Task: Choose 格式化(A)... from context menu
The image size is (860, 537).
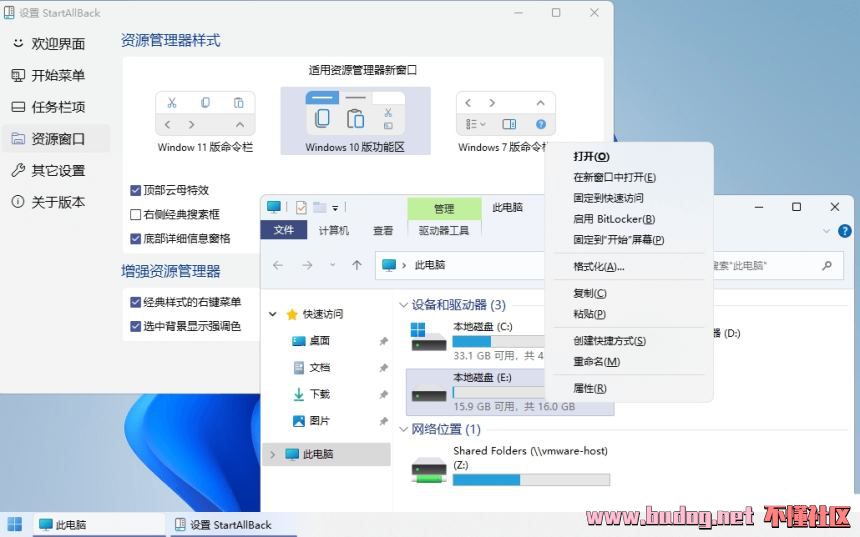Action: click(598, 267)
